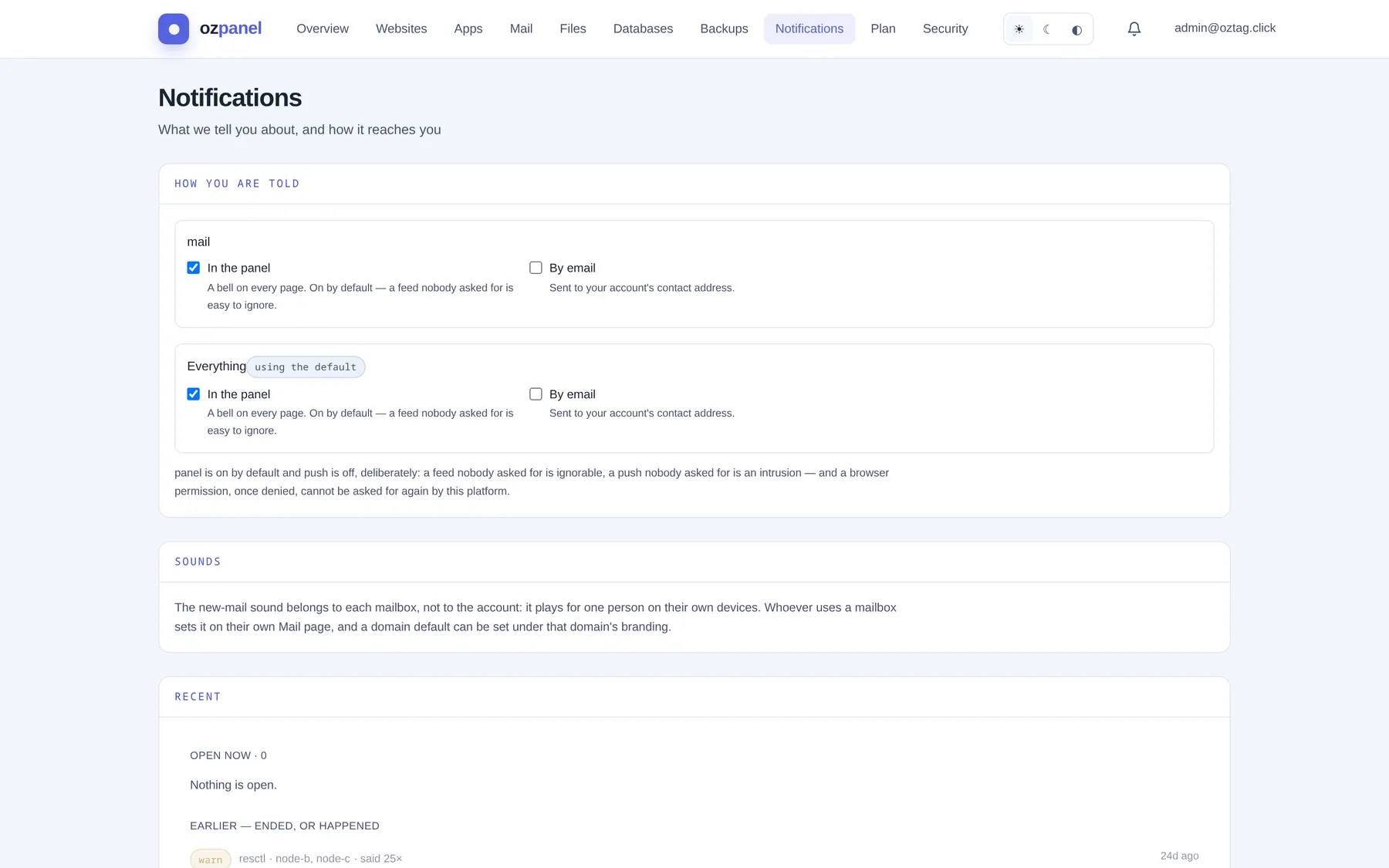Open the Databases tab
The width and height of the screenshot is (1389, 868).
click(x=643, y=29)
